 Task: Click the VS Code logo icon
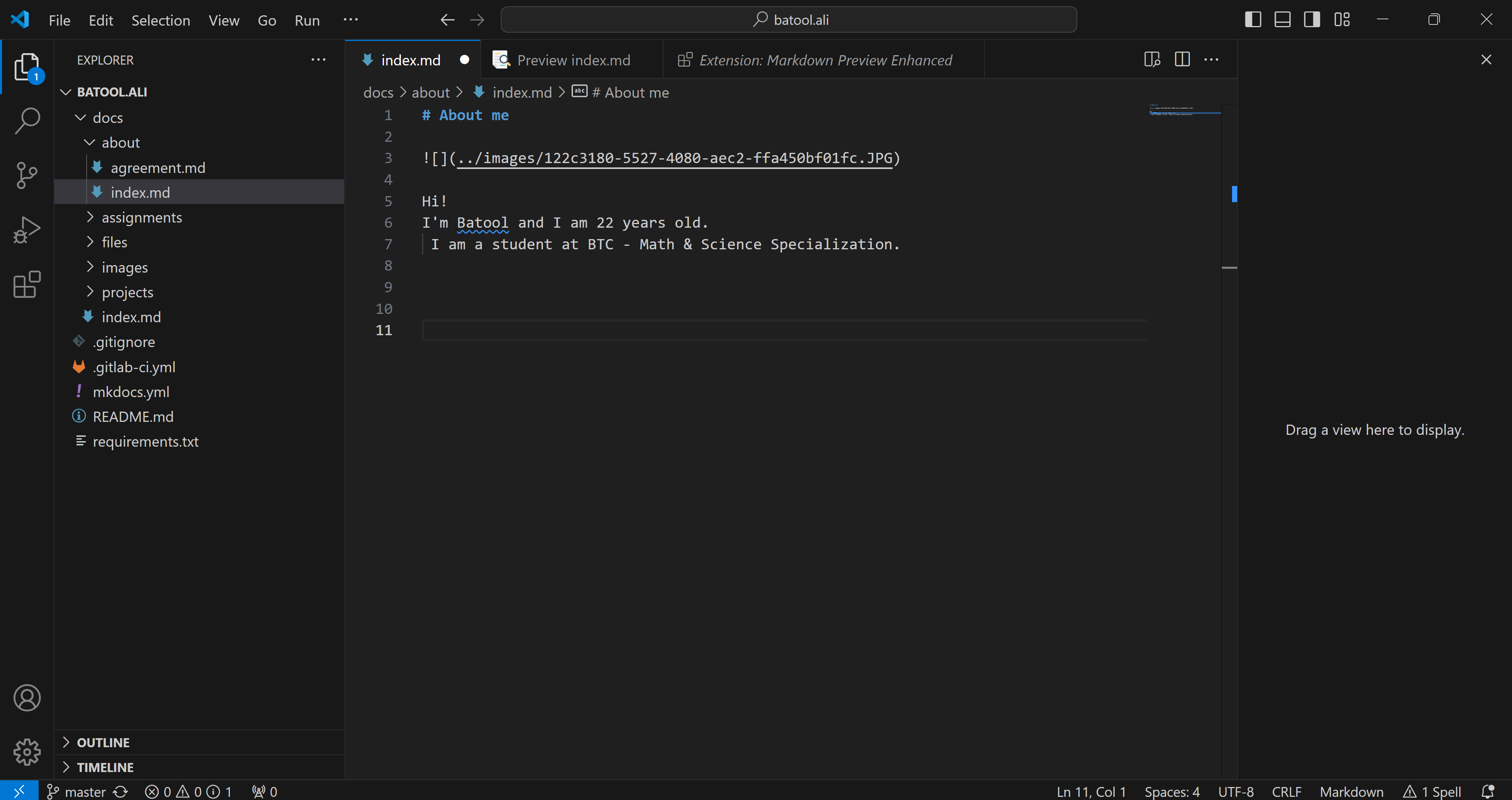[20, 20]
